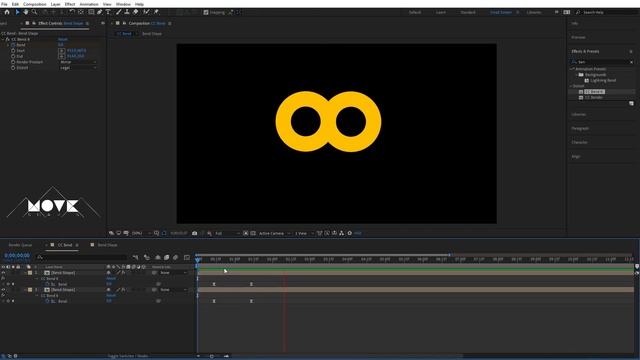Open the Animation menu
This screenshot has width=640, height=360.
click(x=89, y=4)
